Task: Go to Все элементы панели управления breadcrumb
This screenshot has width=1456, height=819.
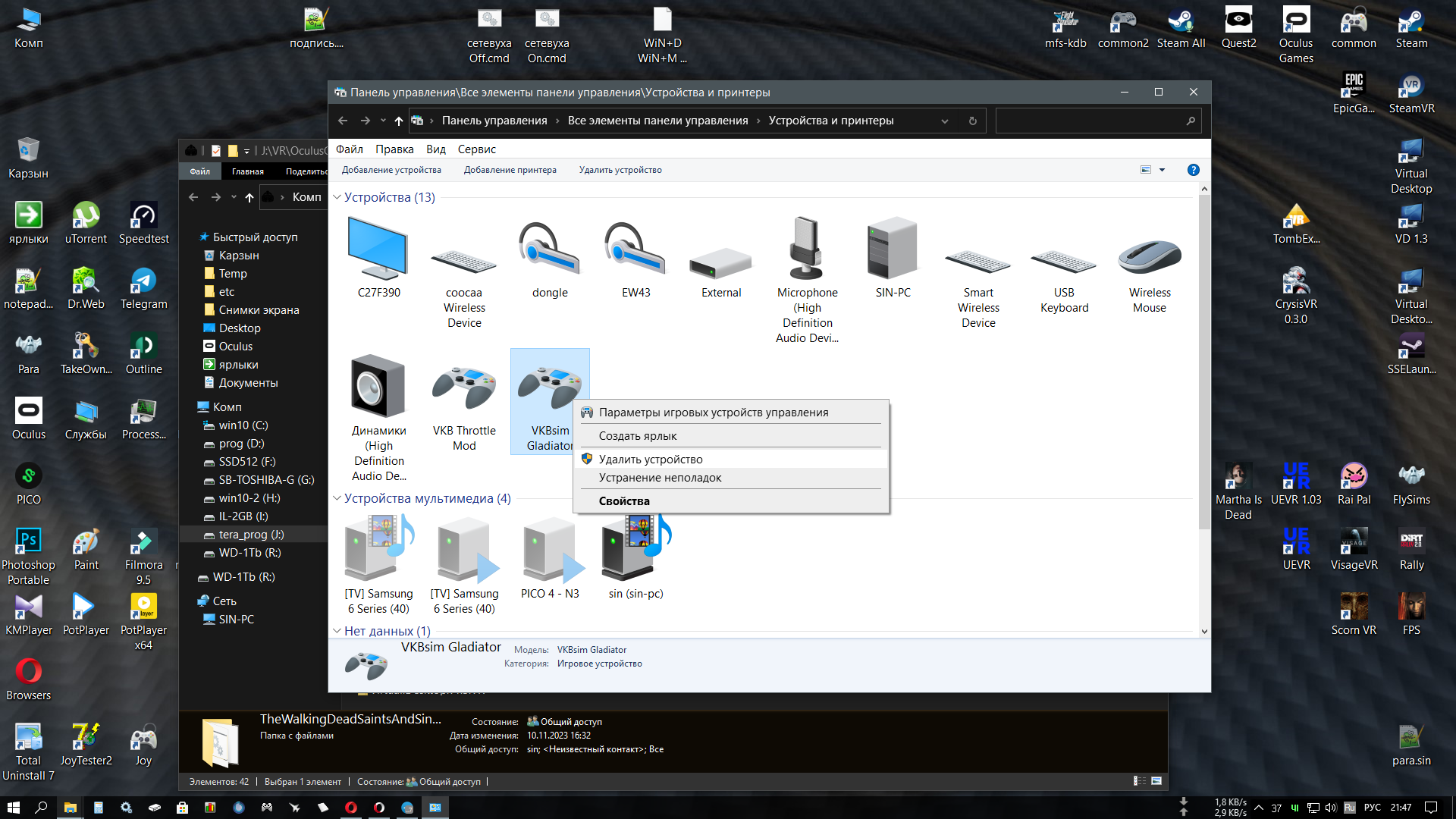Action: pyautogui.click(x=658, y=121)
